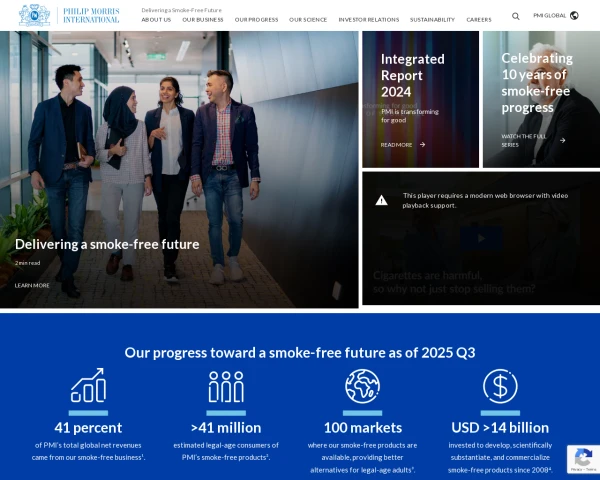Open the About Us menu
Image resolution: width=600 pixels, height=480 pixels.
pyautogui.click(x=156, y=19)
